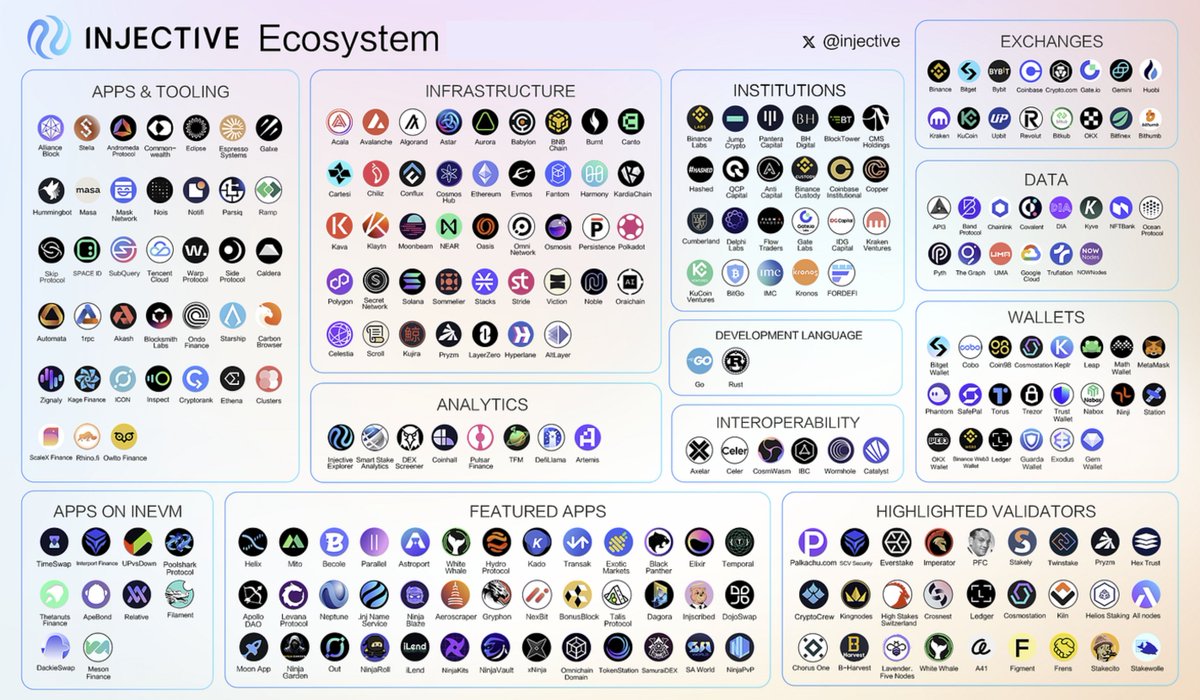Click the Celestia logo
The height and width of the screenshot is (700, 1200).
click(x=340, y=334)
